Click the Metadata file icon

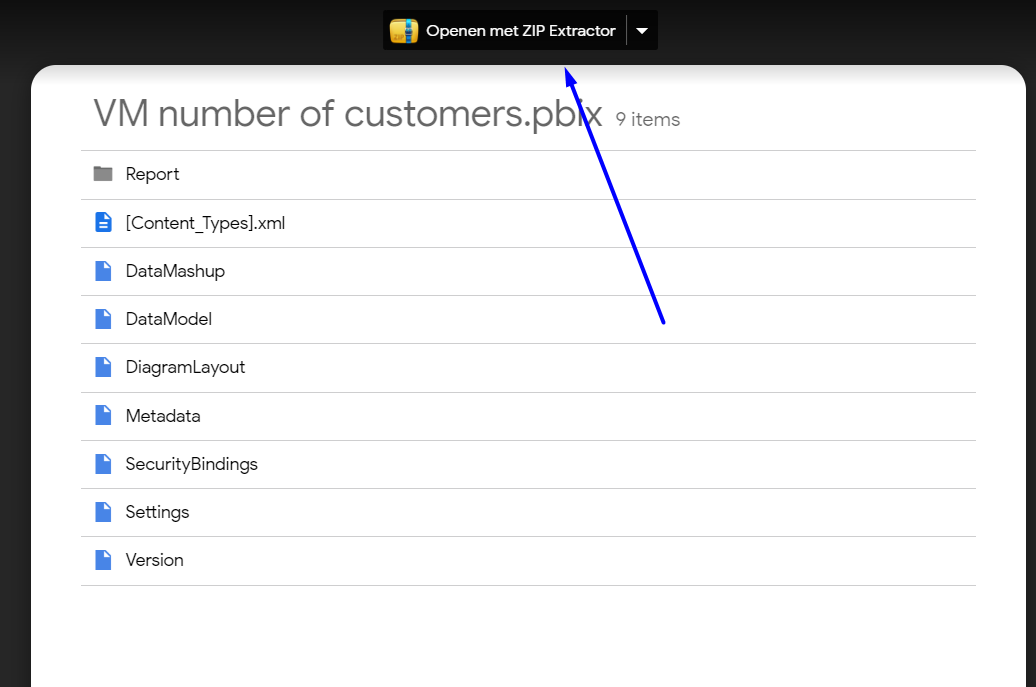103,416
